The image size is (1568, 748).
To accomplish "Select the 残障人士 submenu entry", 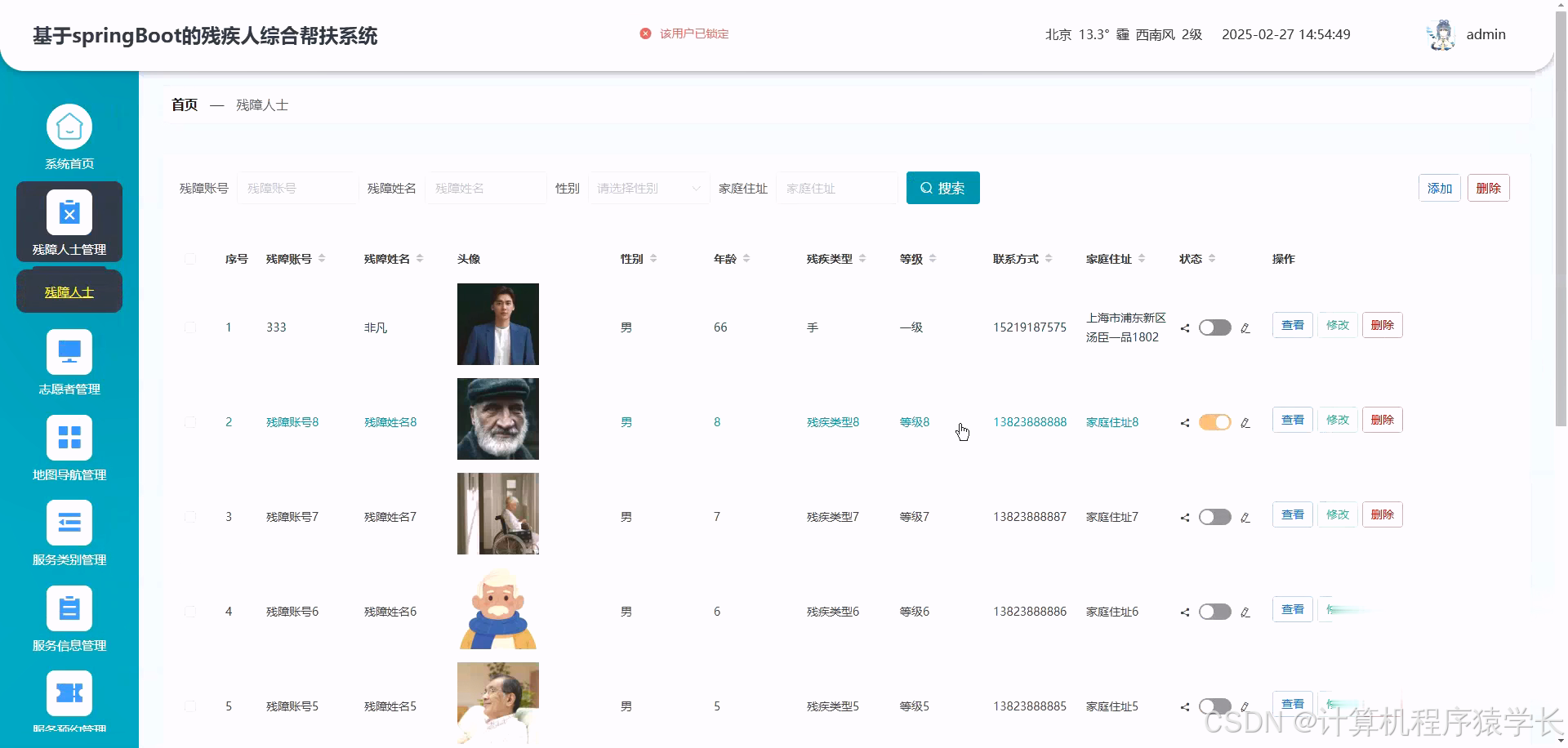I will coord(69,291).
